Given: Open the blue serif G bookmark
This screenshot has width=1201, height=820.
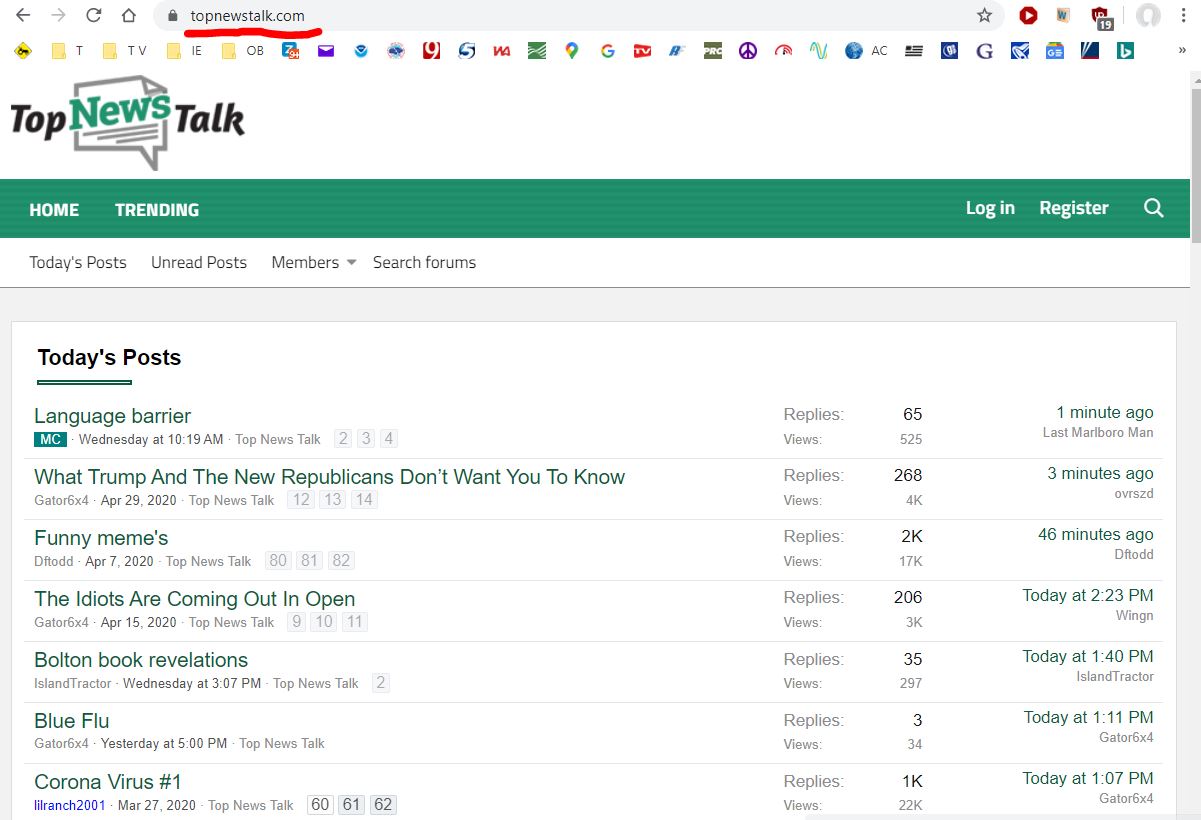Looking at the screenshot, I should point(985,50).
